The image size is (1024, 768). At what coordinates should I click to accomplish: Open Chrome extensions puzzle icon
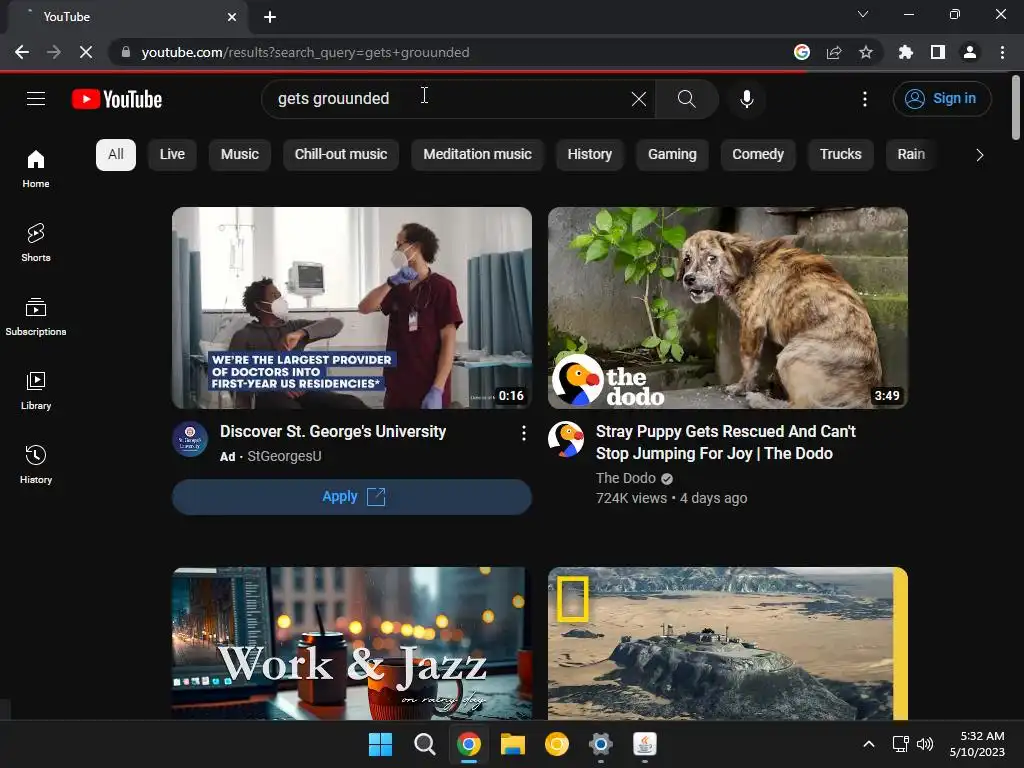click(x=906, y=52)
